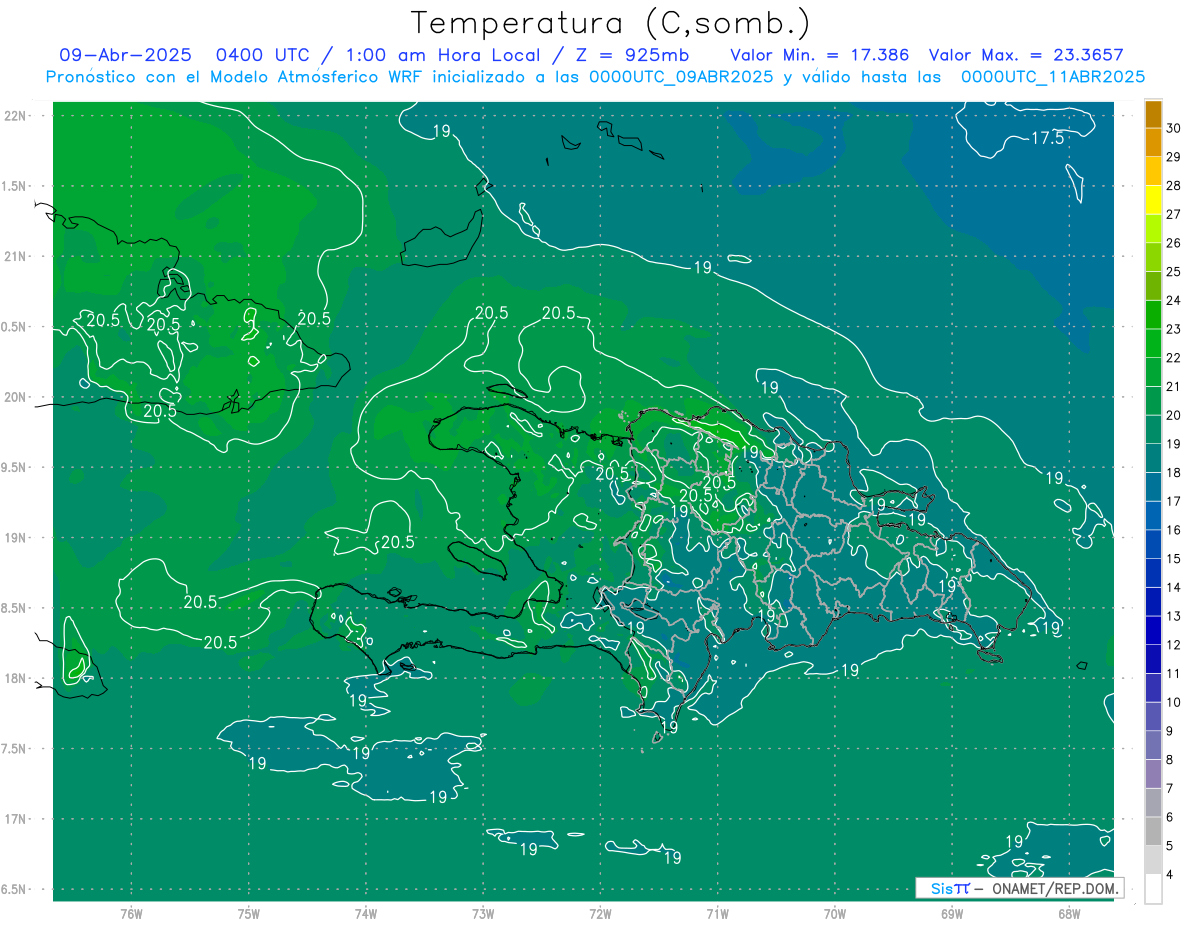Click the '74W' longitude axis label
This screenshot has width=1200, height=927.
[x=366, y=913]
